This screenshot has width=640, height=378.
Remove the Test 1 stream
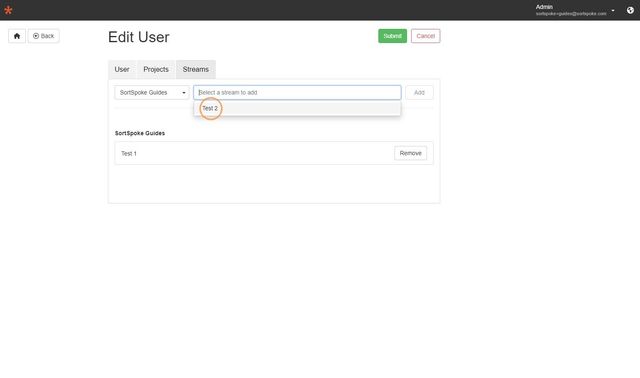click(x=410, y=153)
